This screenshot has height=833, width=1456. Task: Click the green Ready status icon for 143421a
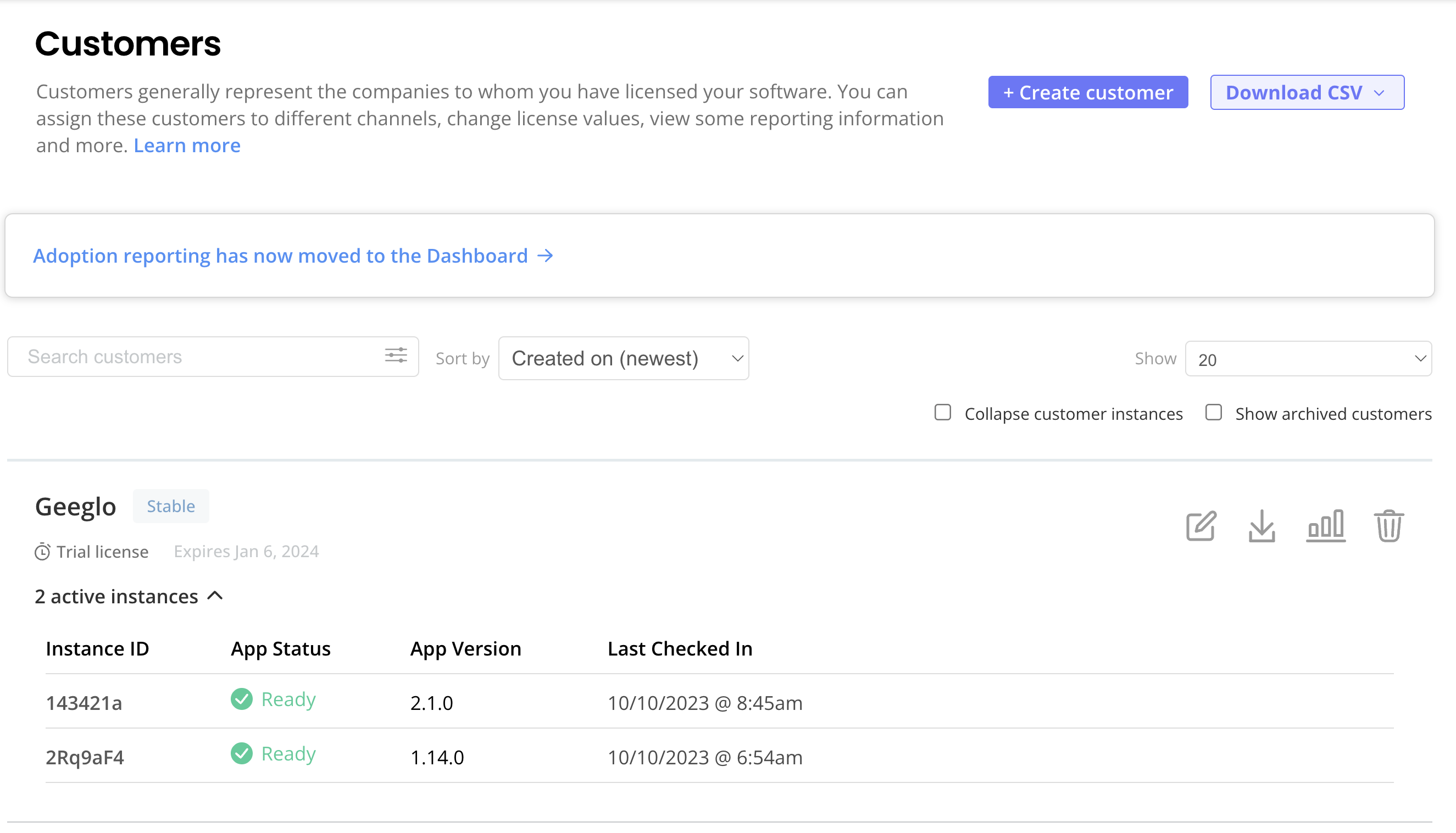pyautogui.click(x=241, y=698)
